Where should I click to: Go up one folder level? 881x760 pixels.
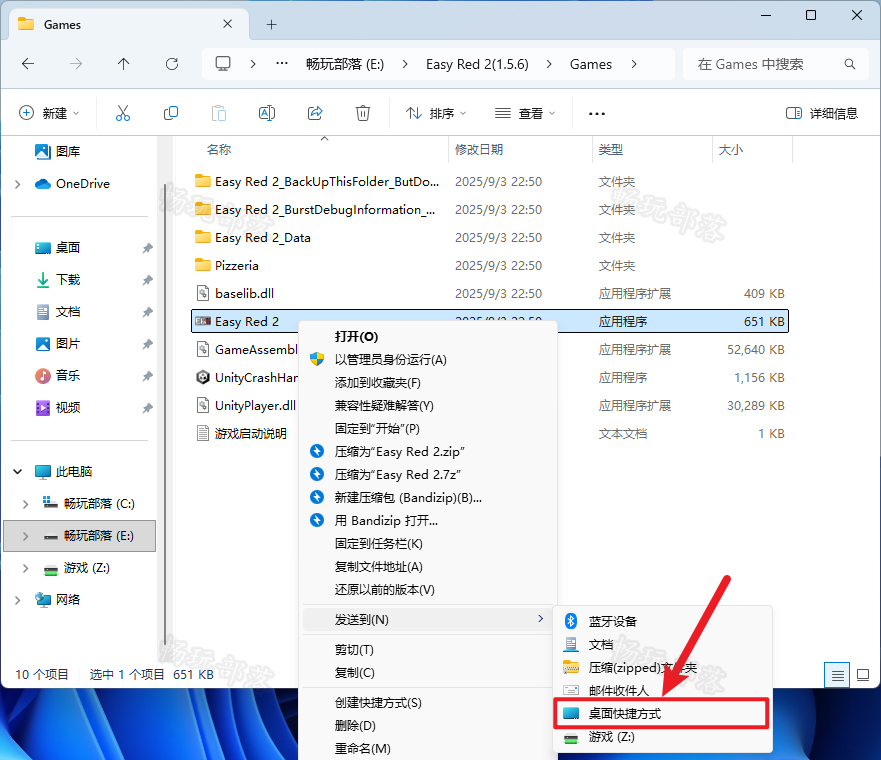point(124,64)
